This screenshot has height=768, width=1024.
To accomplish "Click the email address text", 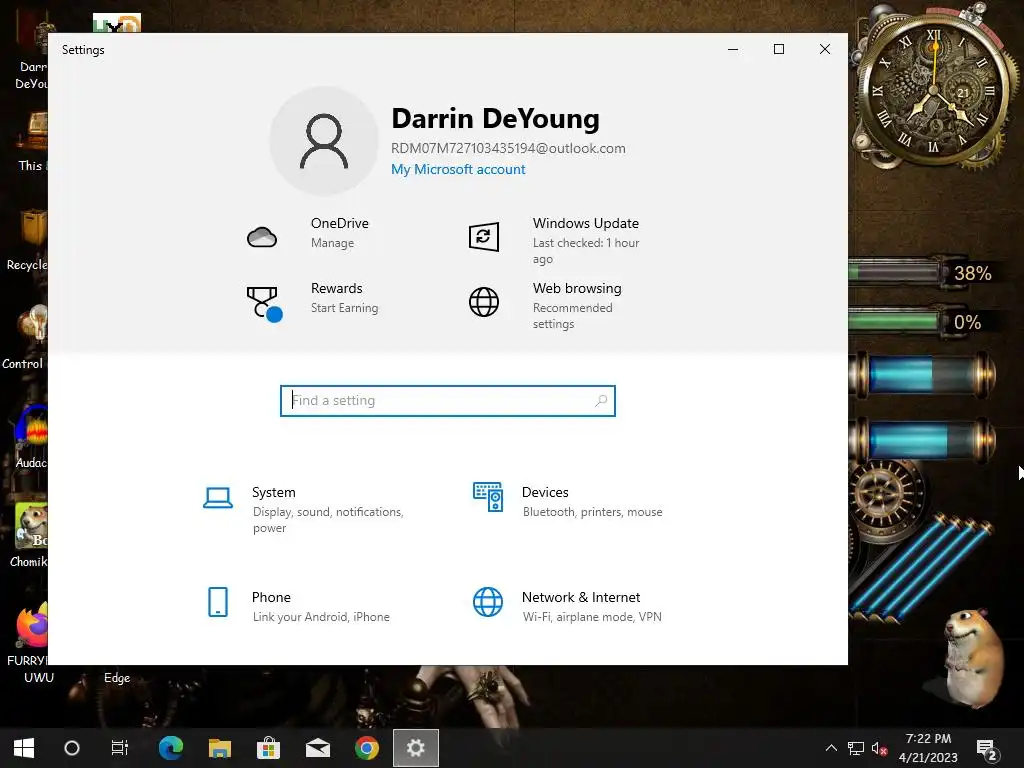I will pyautogui.click(x=508, y=148).
